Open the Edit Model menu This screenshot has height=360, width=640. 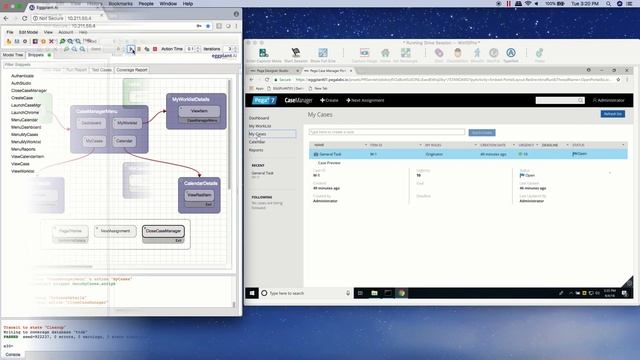[29, 32]
